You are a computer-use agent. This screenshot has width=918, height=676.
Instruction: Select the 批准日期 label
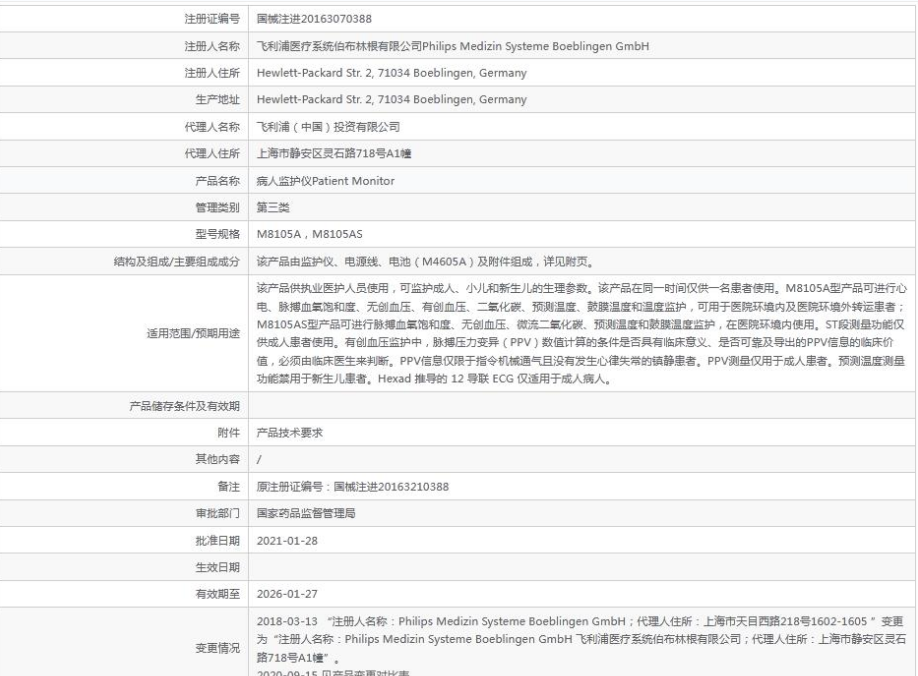217,541
